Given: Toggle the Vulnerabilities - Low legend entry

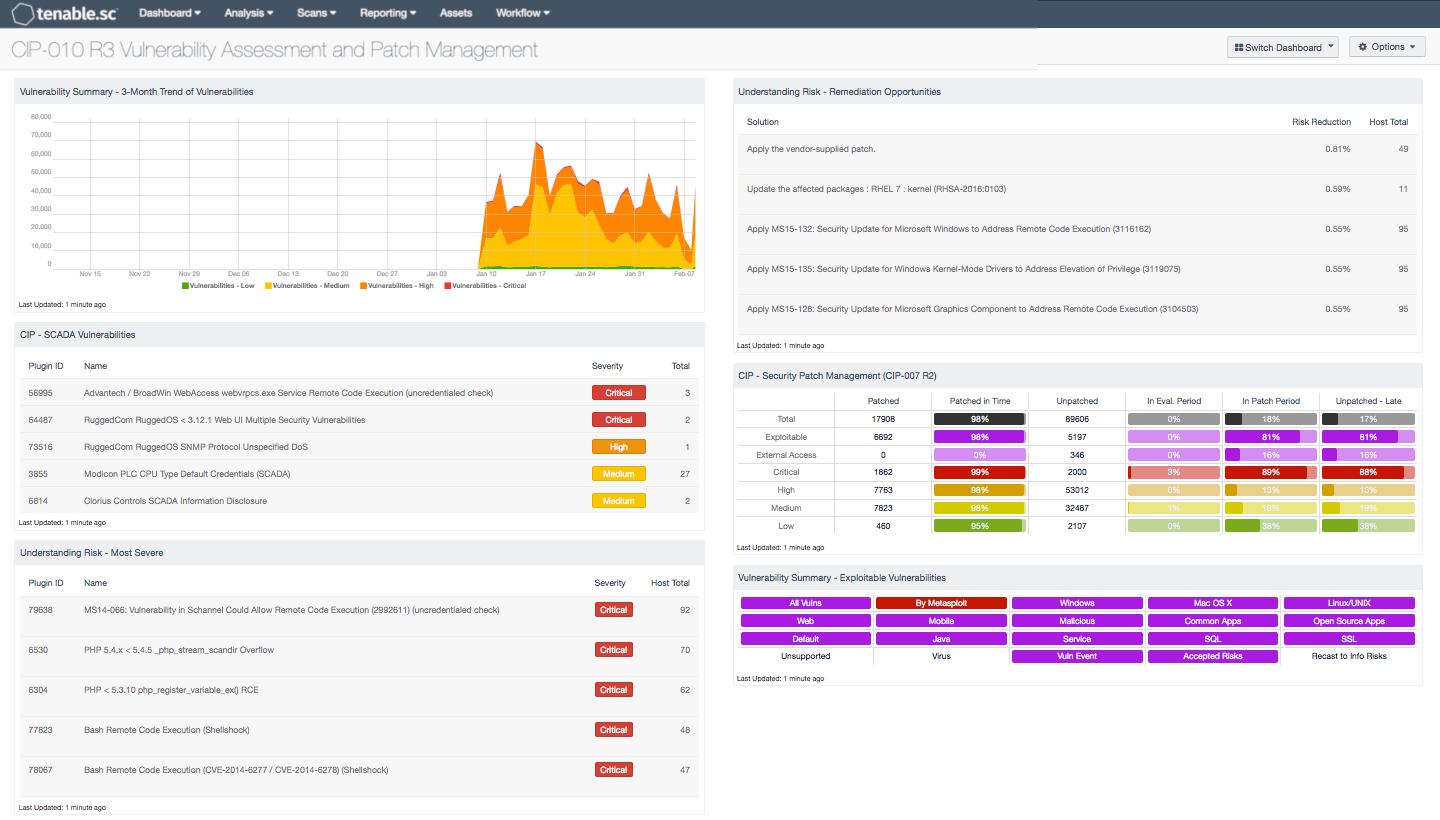Looking at the screenshot, I should [x=220, y=285].
